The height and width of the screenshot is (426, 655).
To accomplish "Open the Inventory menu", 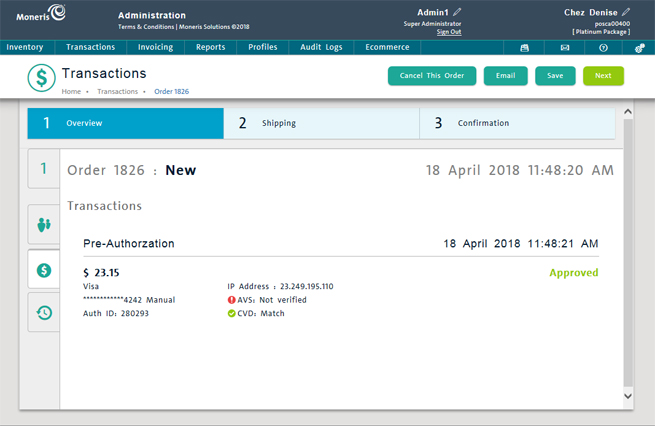I will click(25, 47).
